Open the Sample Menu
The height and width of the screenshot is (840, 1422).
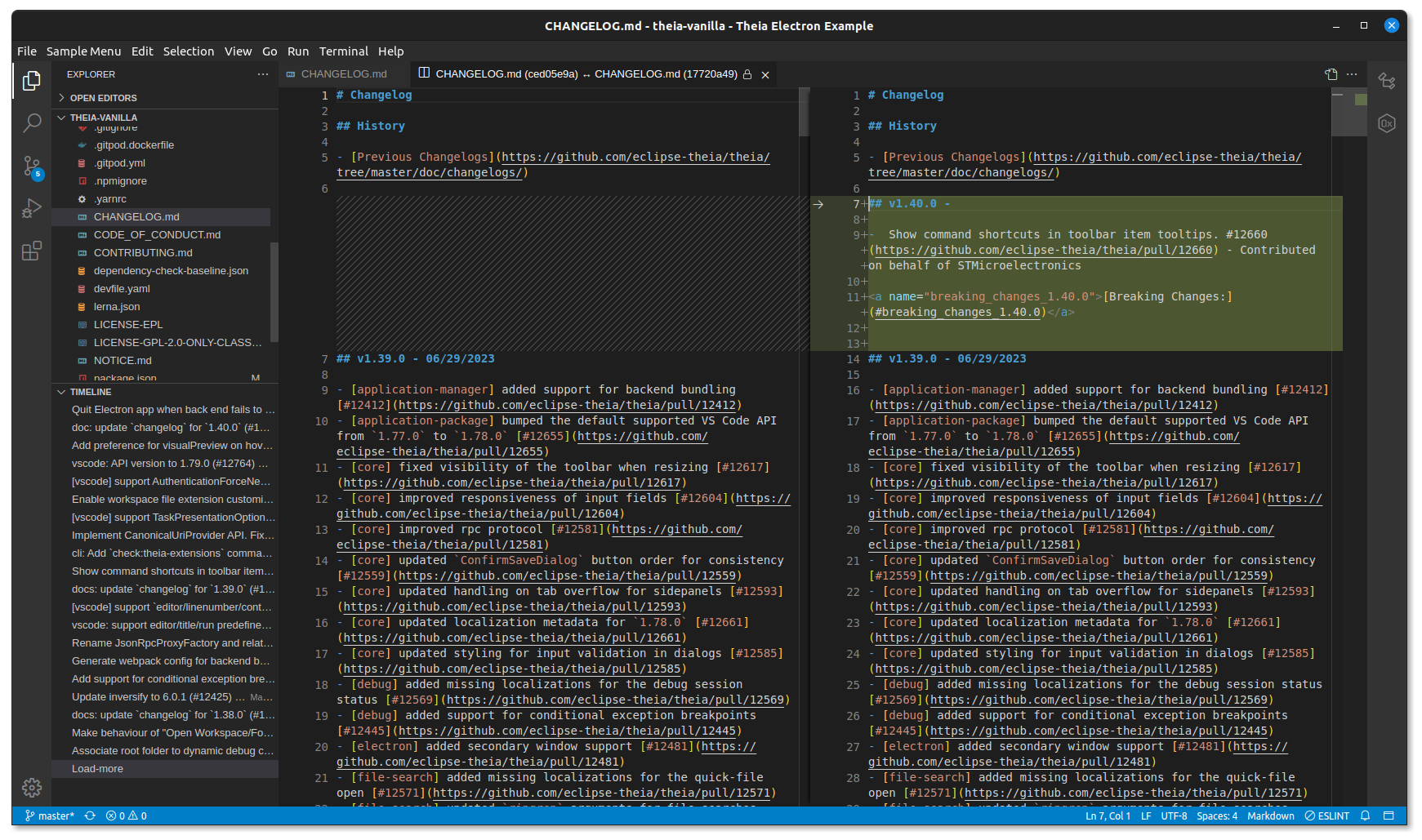[x=83, y=51]
